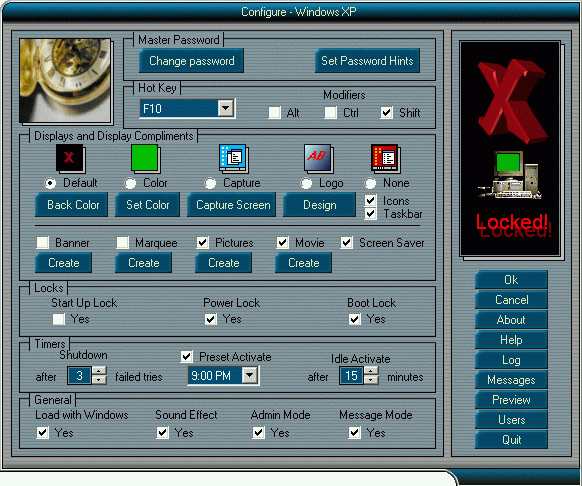This screenshot has height=486, width=582.
Task: Select the Logo radio button
Action: point(306,183)
